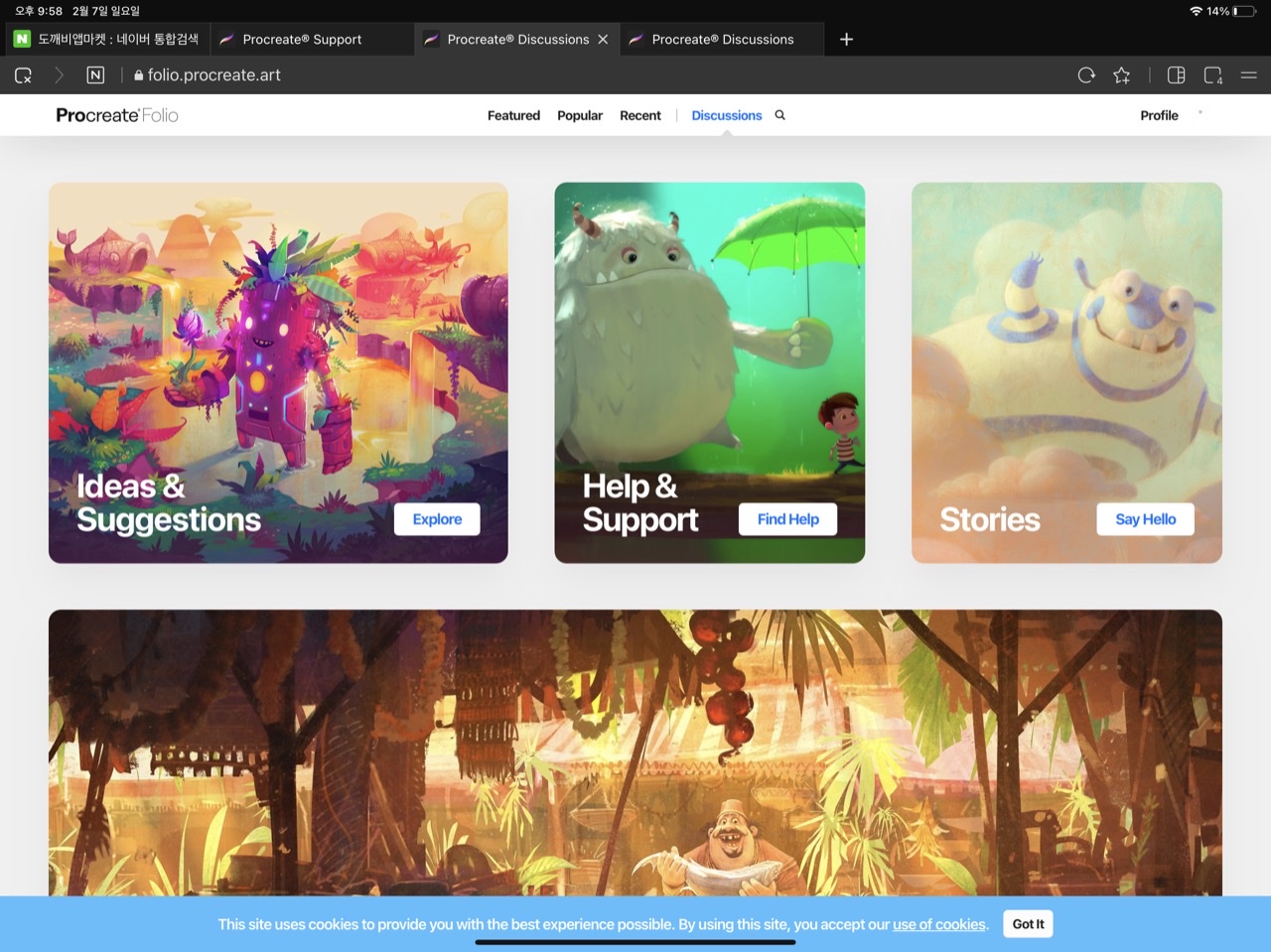1271x952 pixels.
Task: Switch to the Procreate Support tab
Action: coord(312,39)
